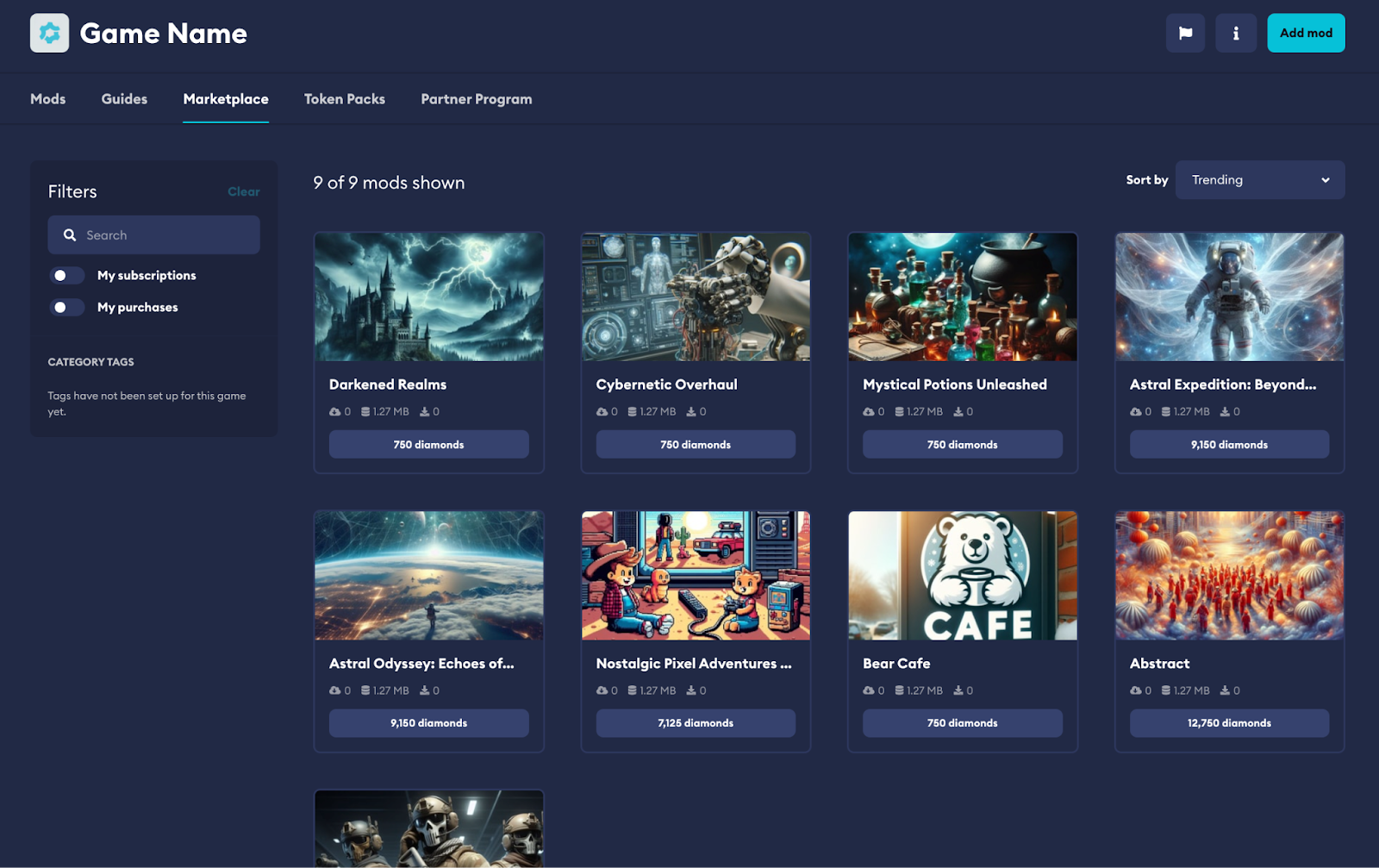Switch to the Token Packs tab
This screenshot has width=1379, height=868.
tap(344, 98)
